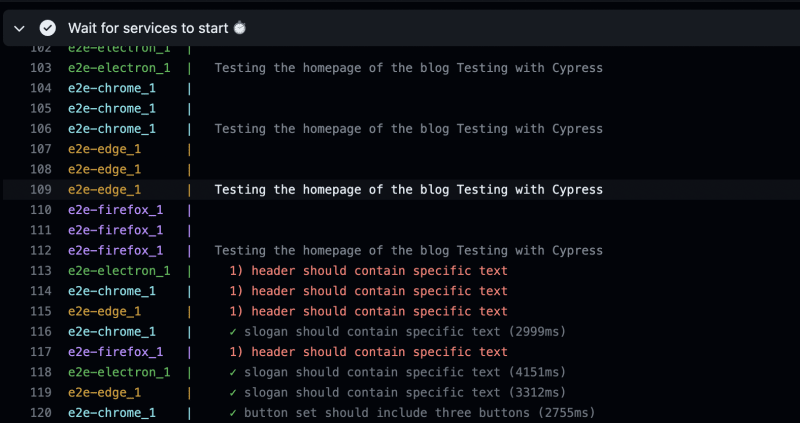Click the green success checkmark icon
800x423 pixels.
coord(48,28)
